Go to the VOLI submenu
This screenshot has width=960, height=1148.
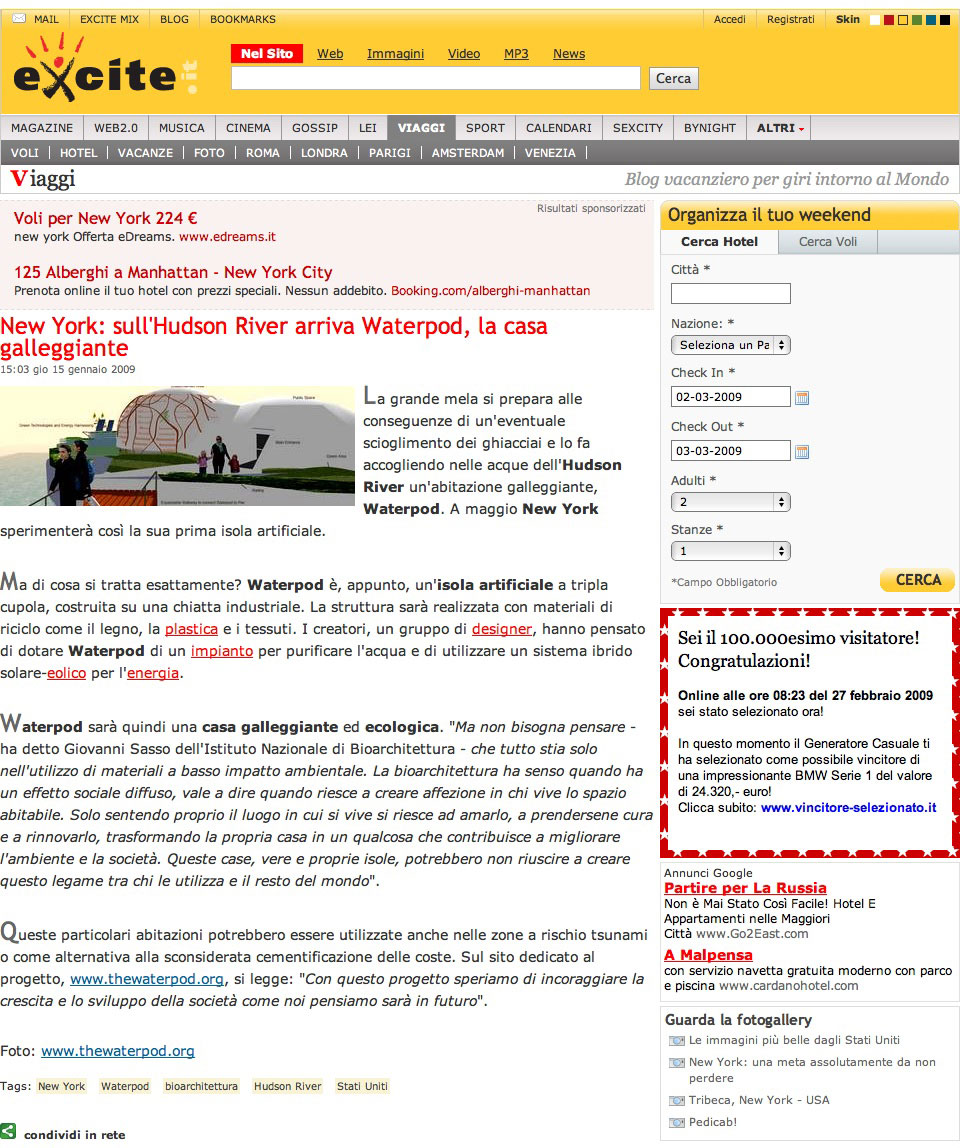coord(25,153)
